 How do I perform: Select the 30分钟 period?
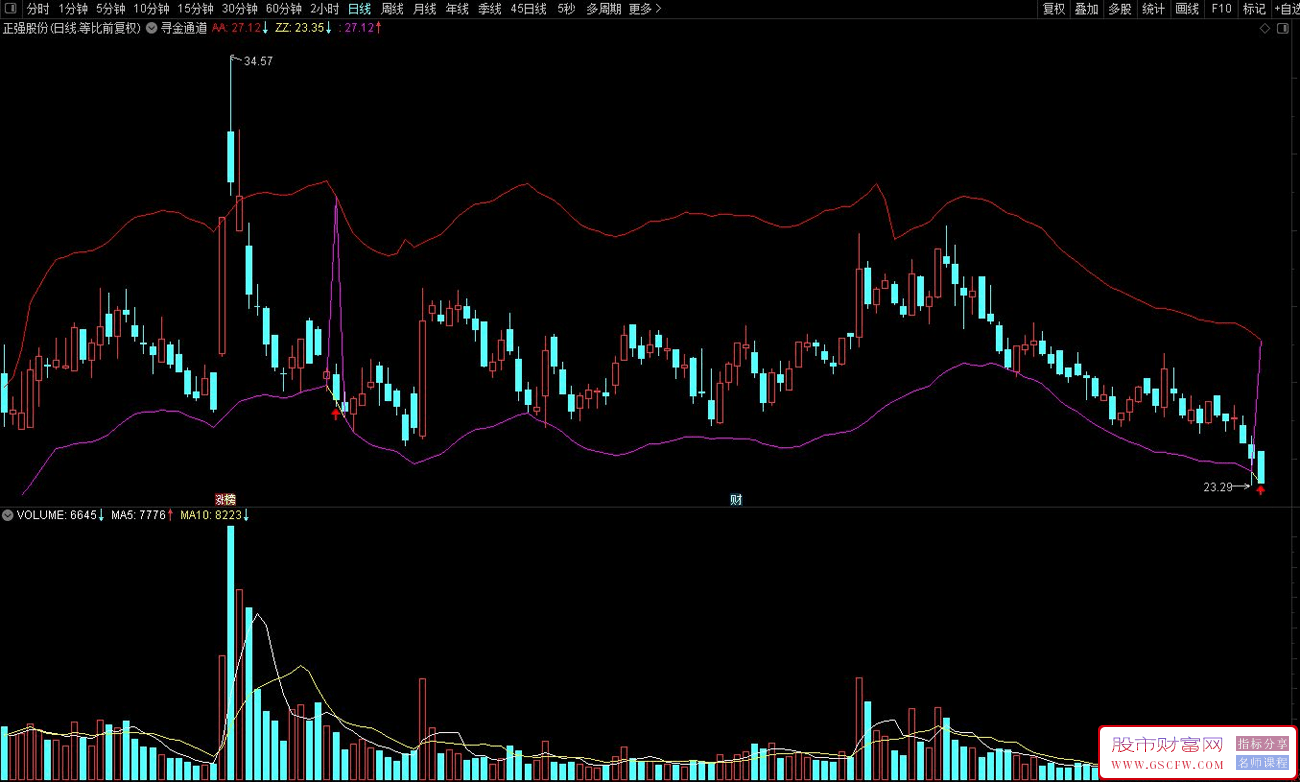[240, 9]
